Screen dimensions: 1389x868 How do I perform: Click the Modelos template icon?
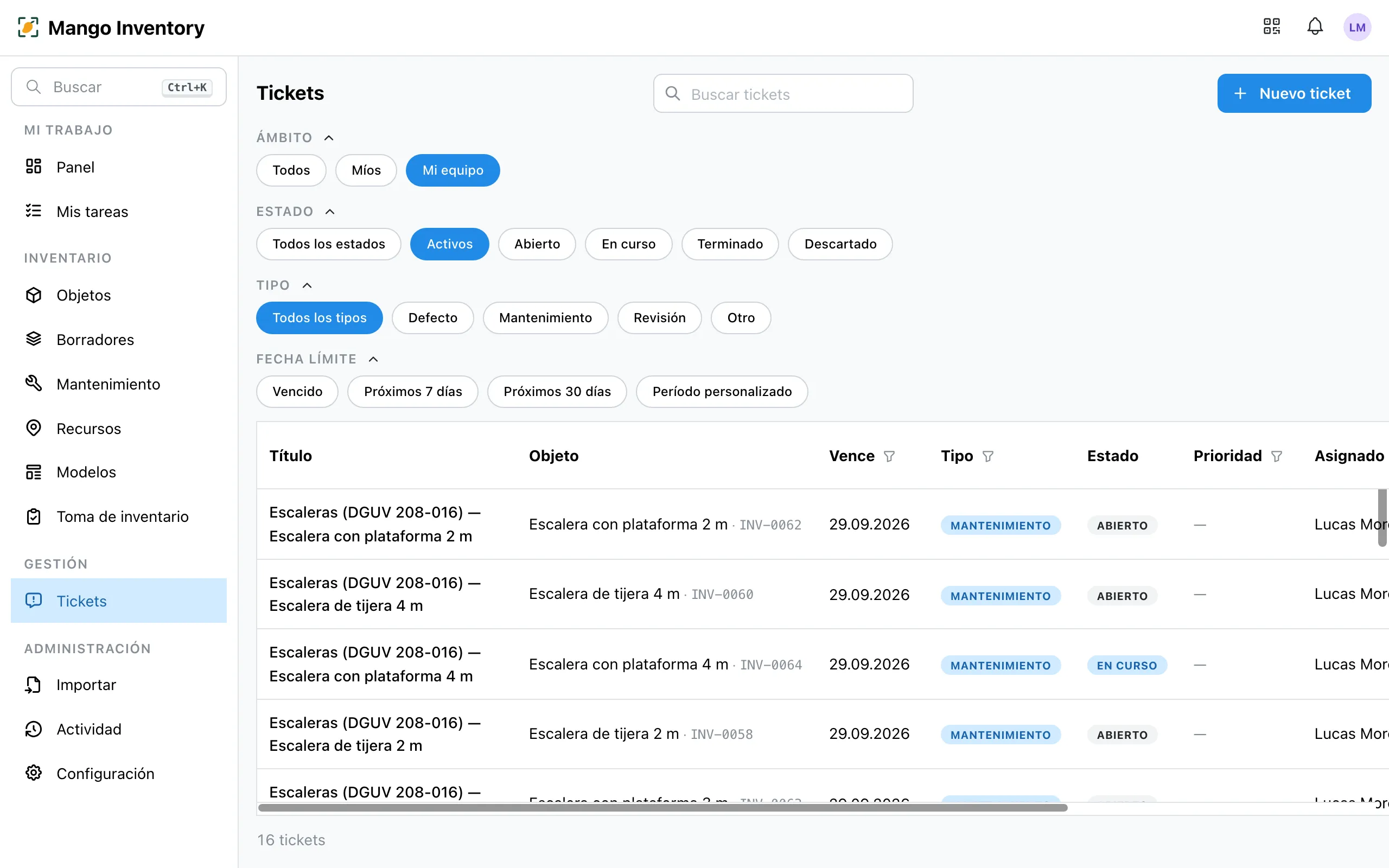click(x=34, y=472)
